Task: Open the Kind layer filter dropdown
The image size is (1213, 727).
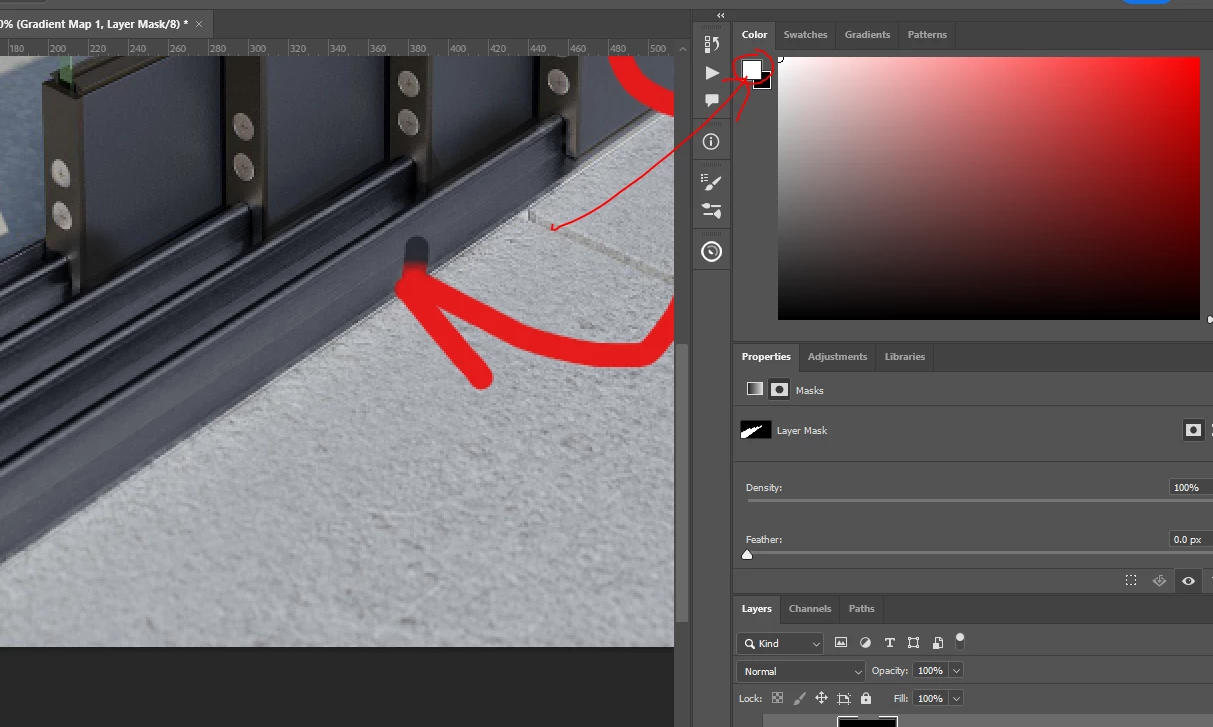Action: coord(780,643)
